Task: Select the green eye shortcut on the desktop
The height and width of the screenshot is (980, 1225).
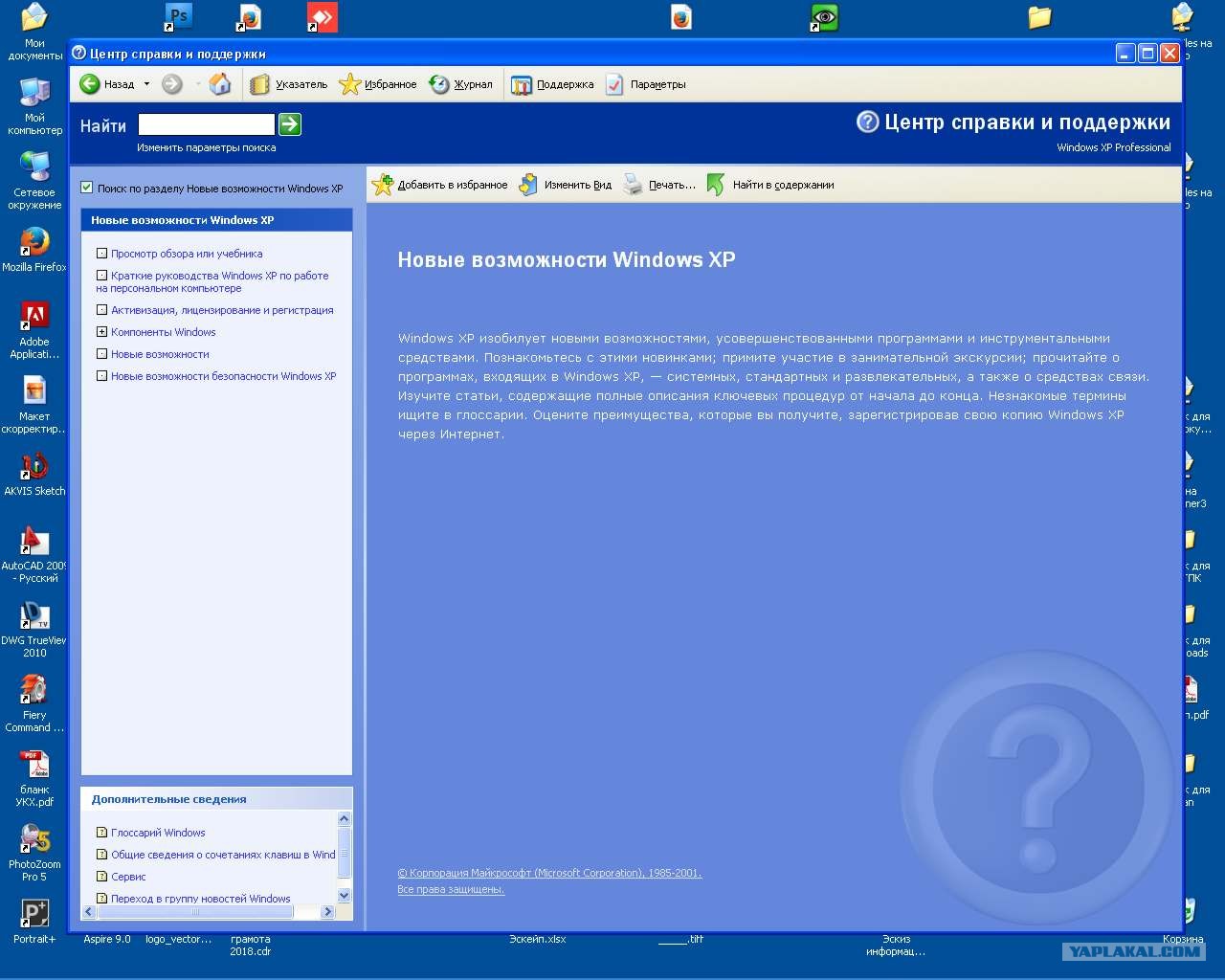Action: tap(824, 16)
